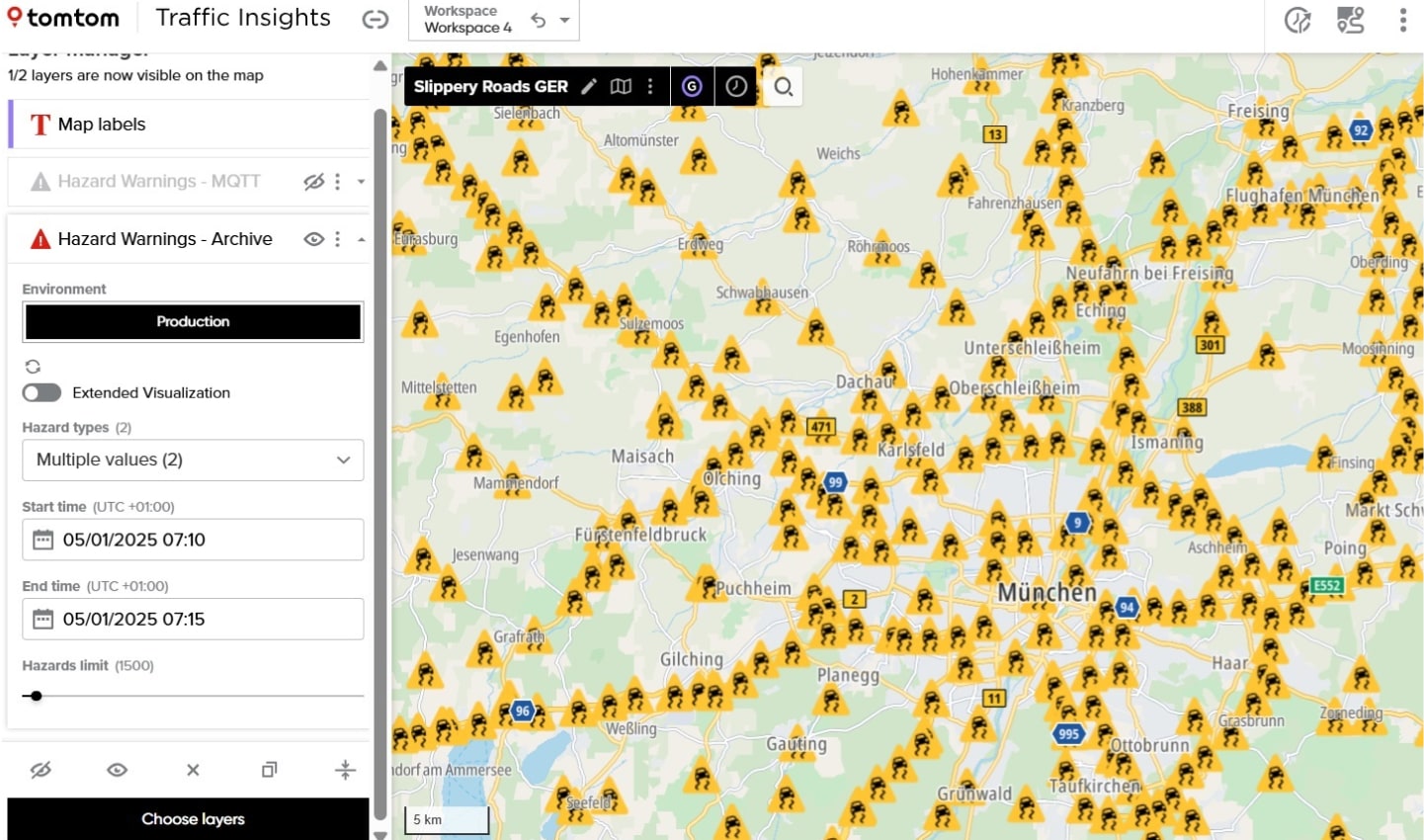Remove layers with the X icon
This screenshot has width=1424, height=840.
coord(193,770)
